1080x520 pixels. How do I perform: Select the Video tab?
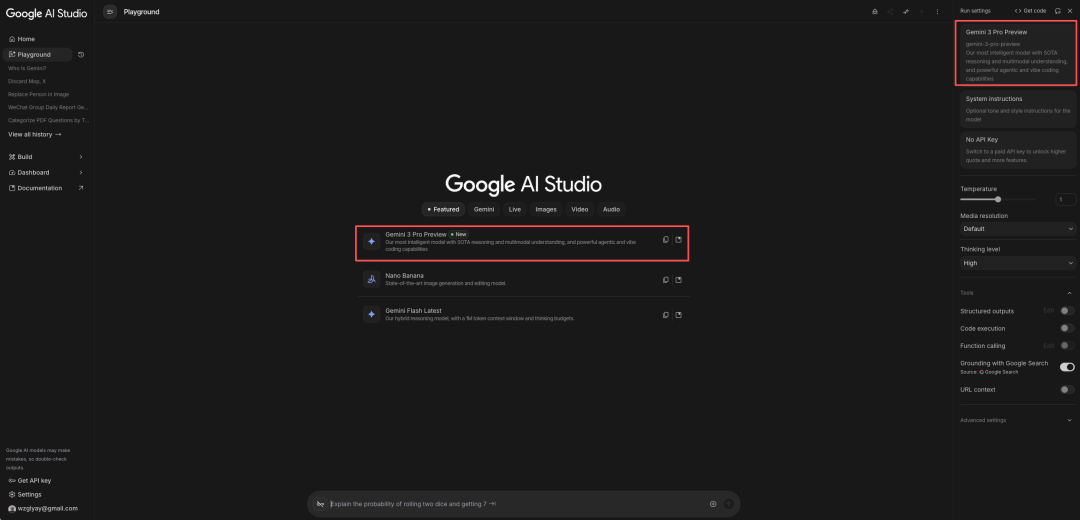pyautogui.click(x=580, y=210)
